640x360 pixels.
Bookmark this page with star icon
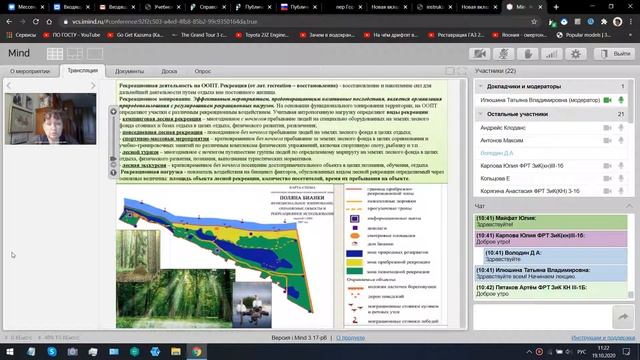534,22
